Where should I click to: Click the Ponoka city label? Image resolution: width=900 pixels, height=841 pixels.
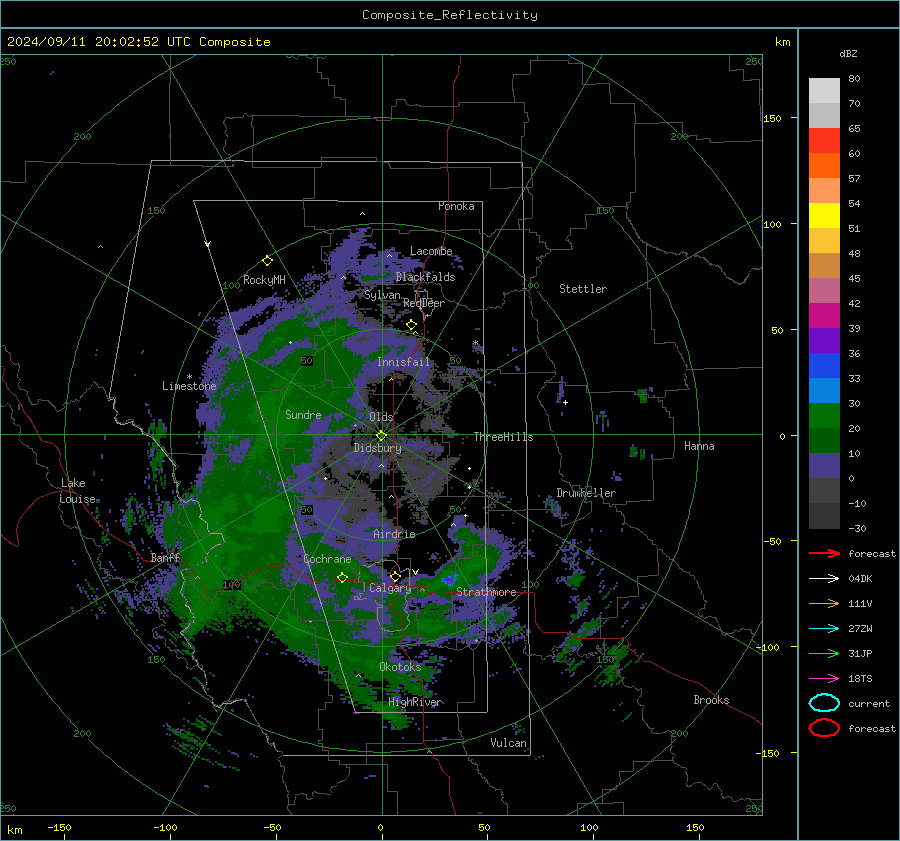tap(456, 206)
